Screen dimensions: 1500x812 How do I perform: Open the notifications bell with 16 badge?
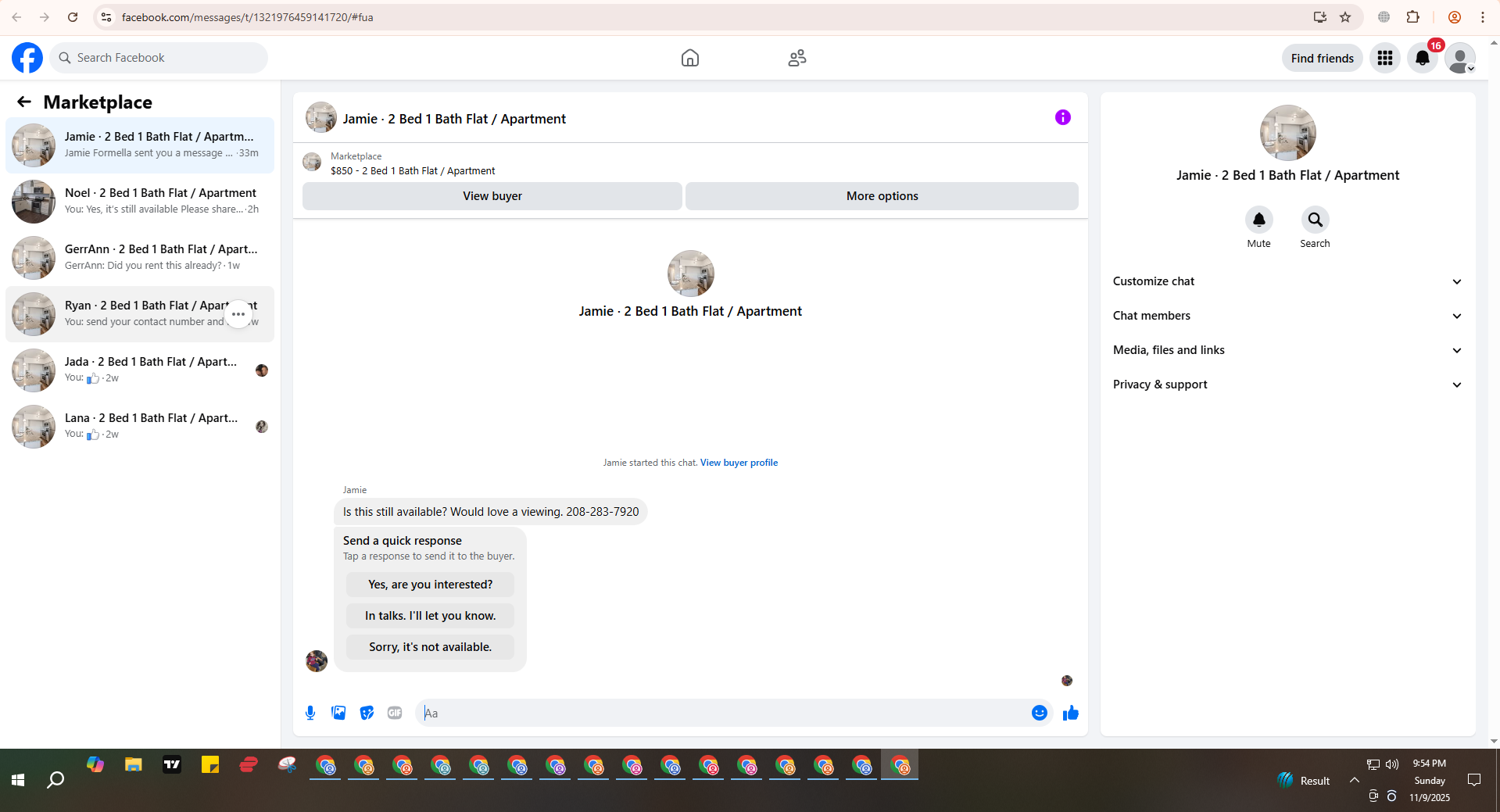coord(1423,58)
